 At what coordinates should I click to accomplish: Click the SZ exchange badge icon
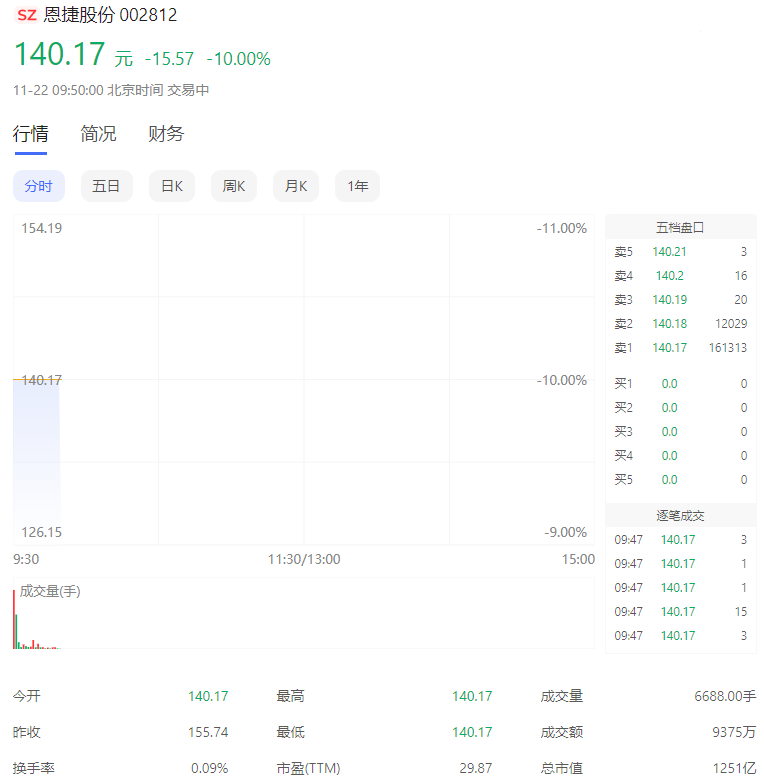coord(27,15)
